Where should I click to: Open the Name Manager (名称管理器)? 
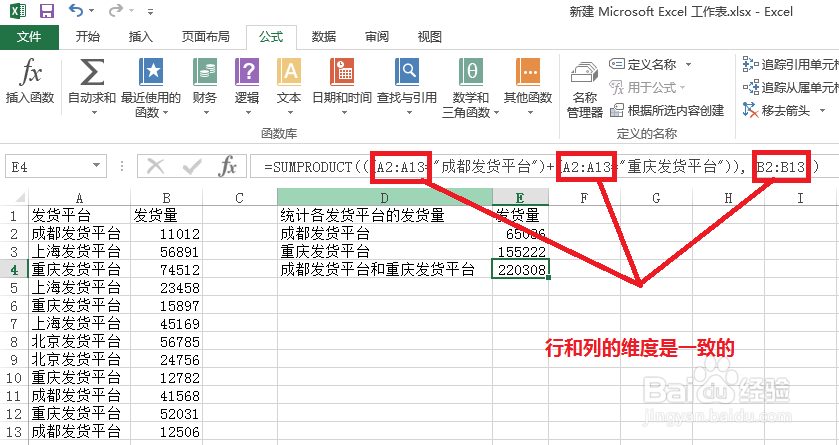point(584,89)
